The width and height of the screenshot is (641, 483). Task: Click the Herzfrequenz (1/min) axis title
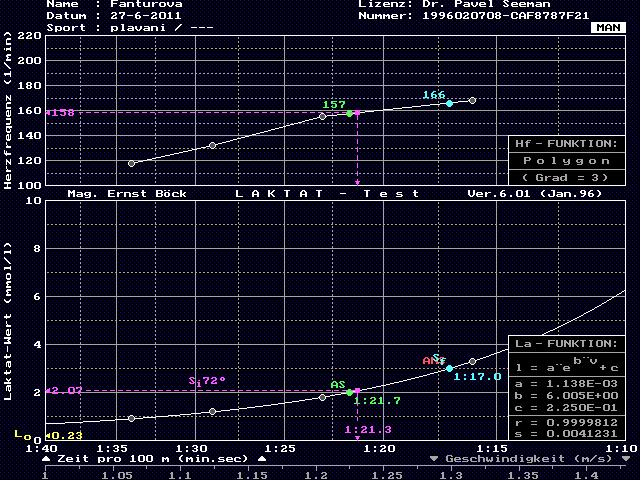point(8,111)
